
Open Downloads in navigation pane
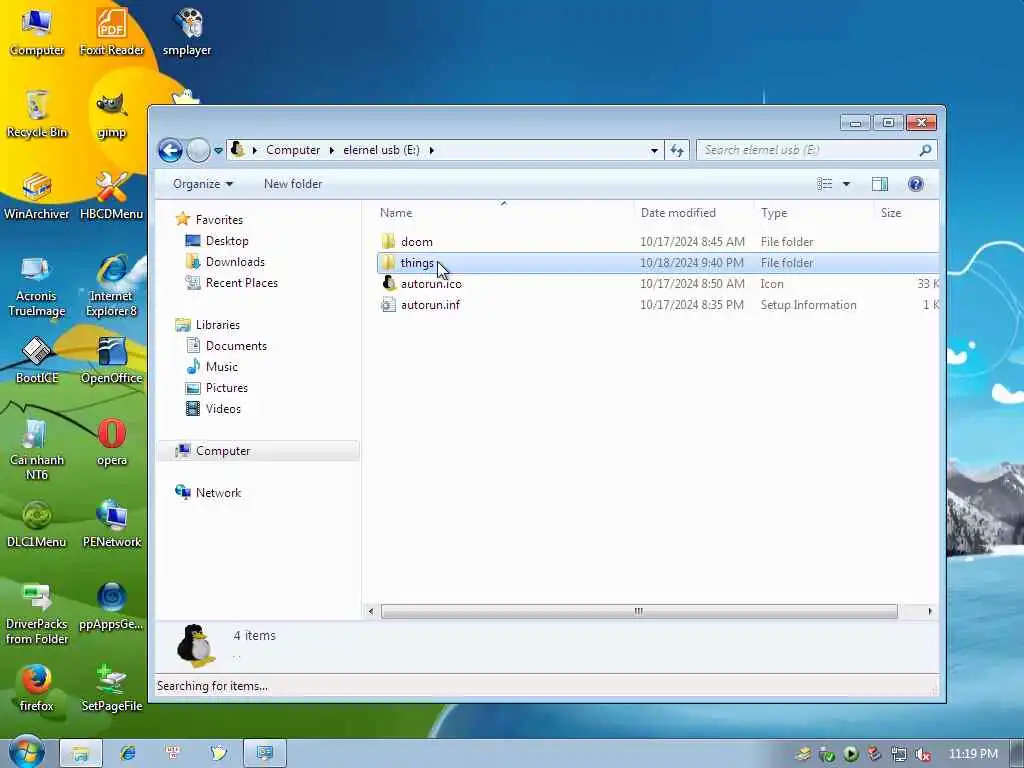click(x=235, y=262)
